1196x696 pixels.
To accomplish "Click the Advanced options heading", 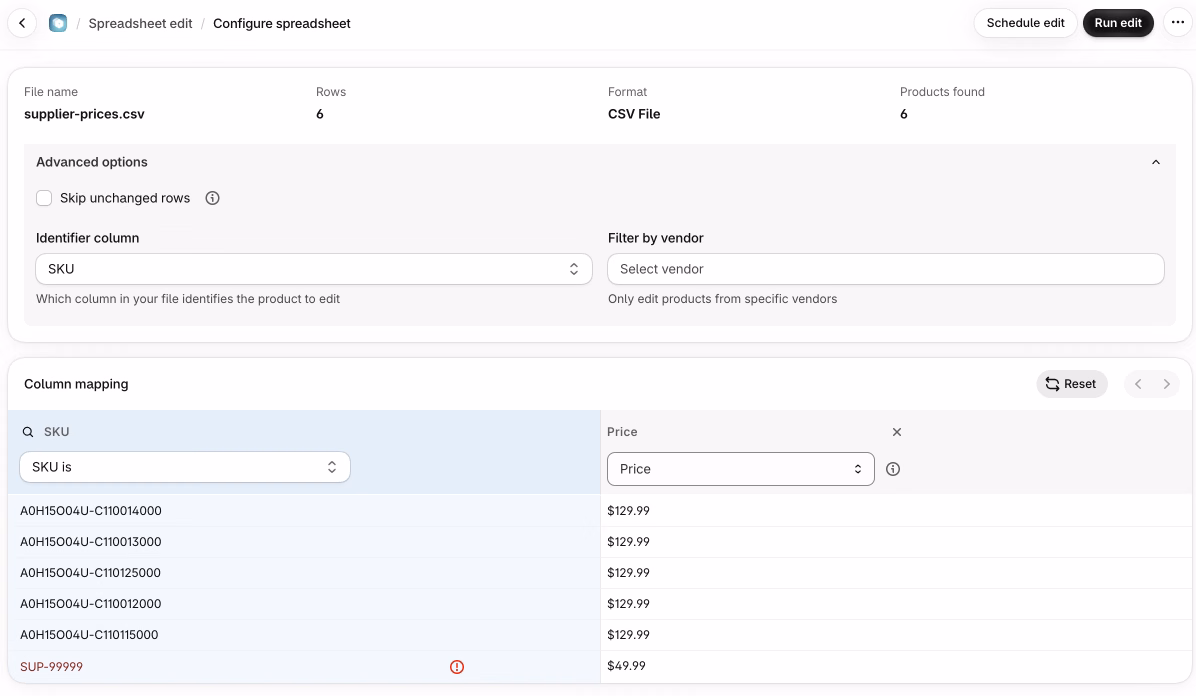I will (x=92, y=163).
